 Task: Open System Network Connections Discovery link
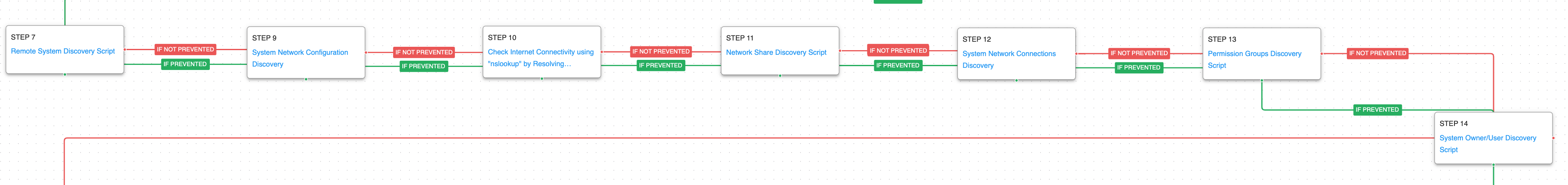[1008, 54]
